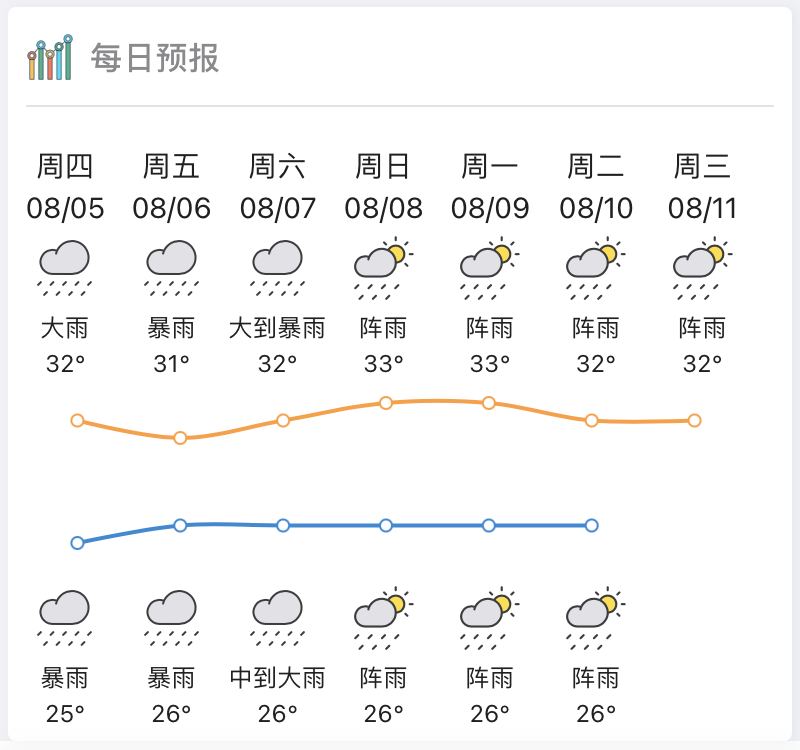
Task: Click the 周六 08/07 daytime rain cloud icon
Action: pos(277,267)
